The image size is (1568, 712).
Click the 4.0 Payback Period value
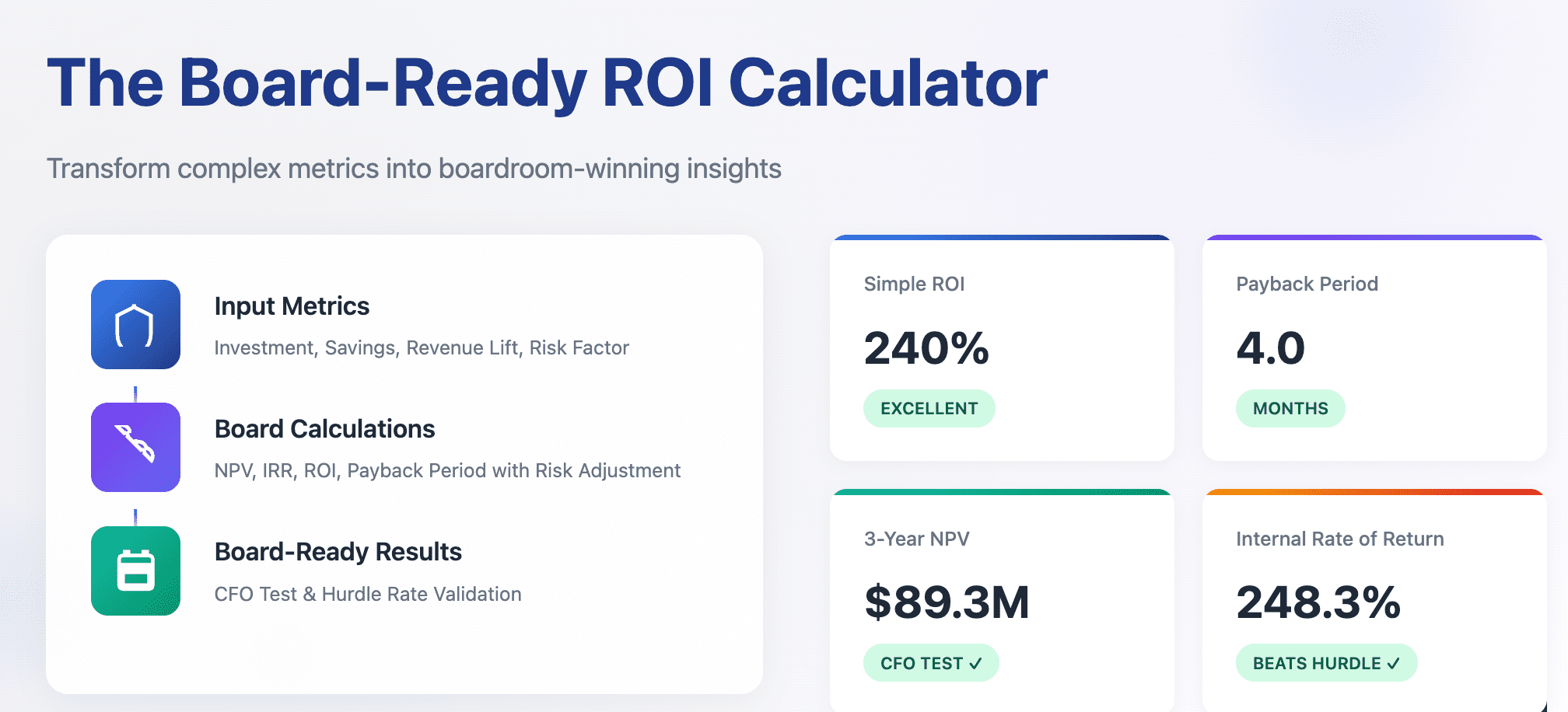pos(1270,347)
